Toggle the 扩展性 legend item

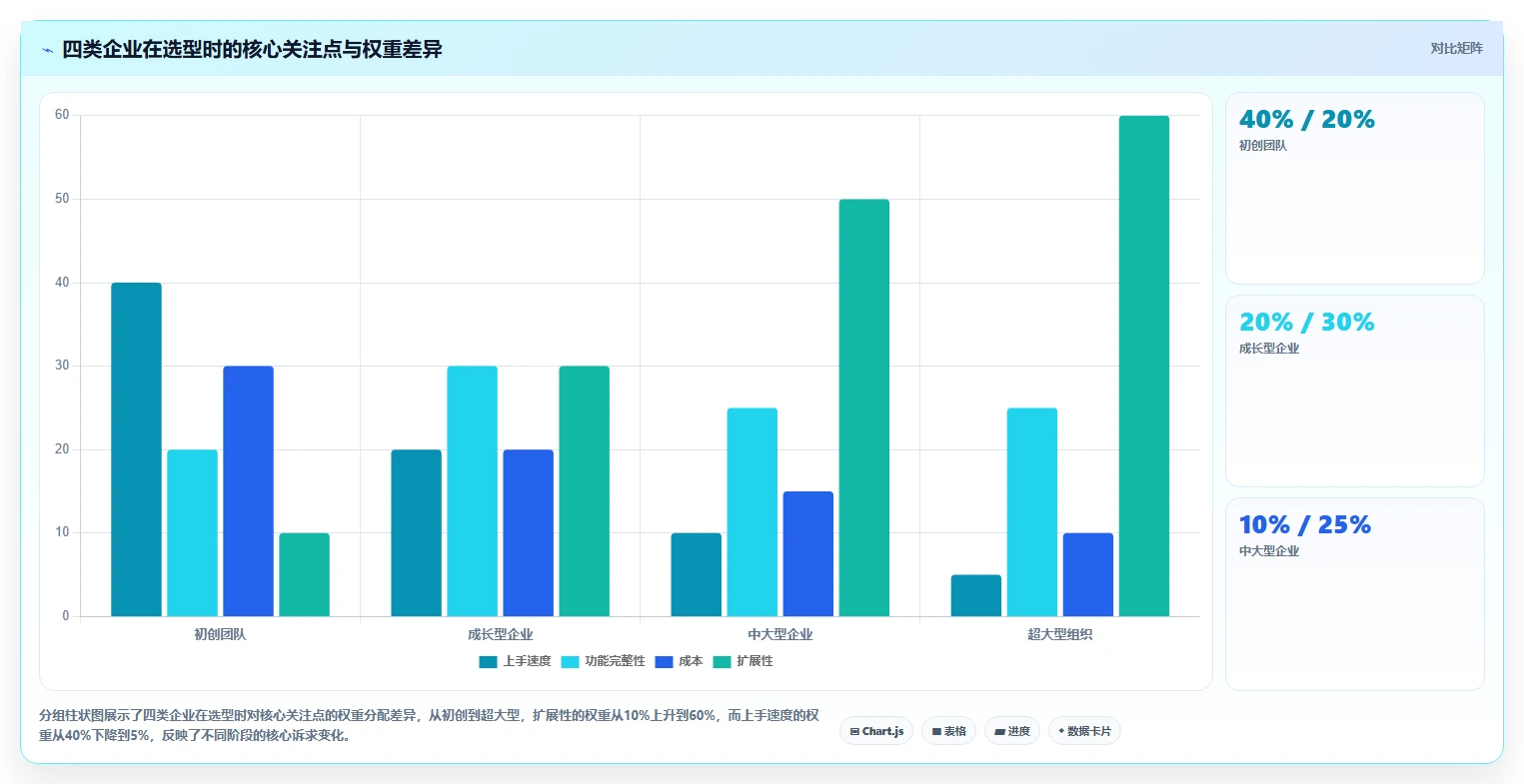[x=743, y=661]
